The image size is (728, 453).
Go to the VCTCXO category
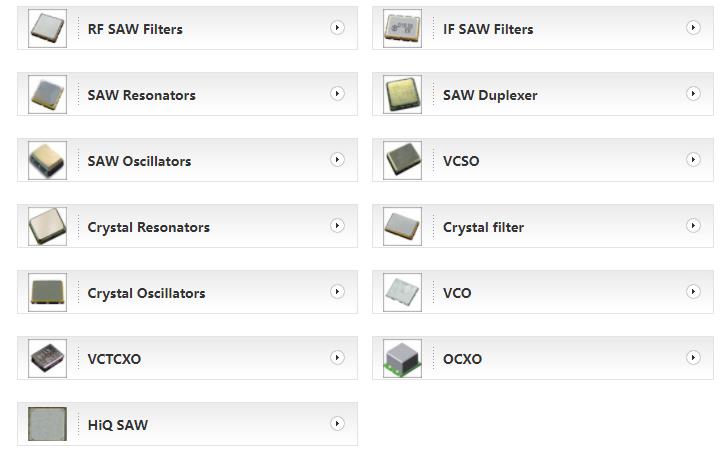[114, 359]
